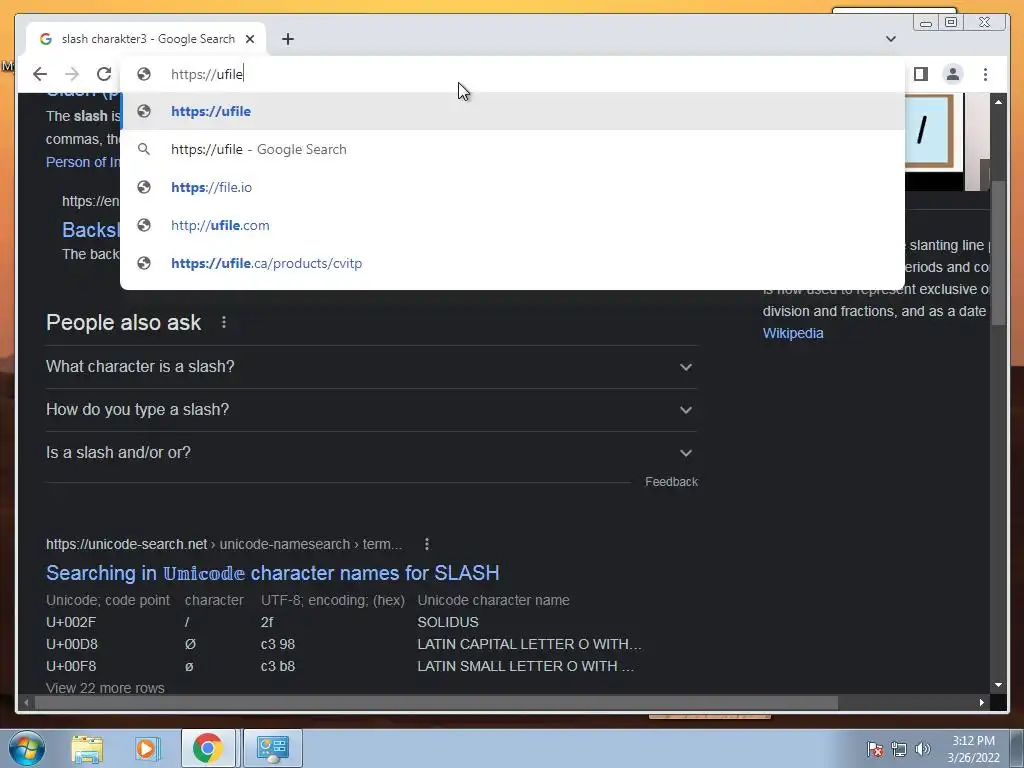The height and width of the screenshot is (768, 1024).
Task: Close the slash charakter3 Google Search tab
Action: click(249, 39)
